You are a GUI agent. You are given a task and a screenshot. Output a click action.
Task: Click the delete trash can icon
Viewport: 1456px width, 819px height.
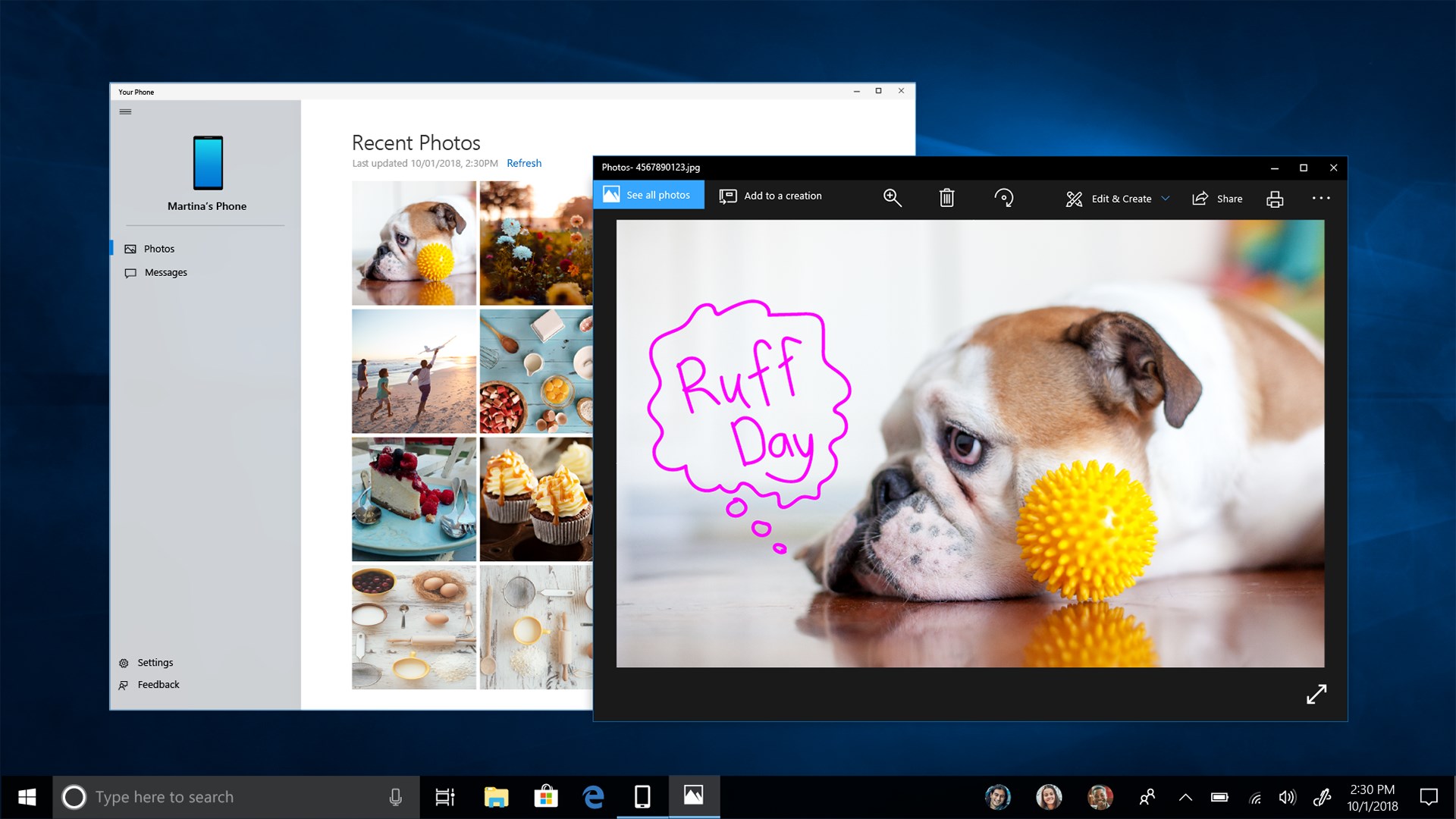point(946,198)
